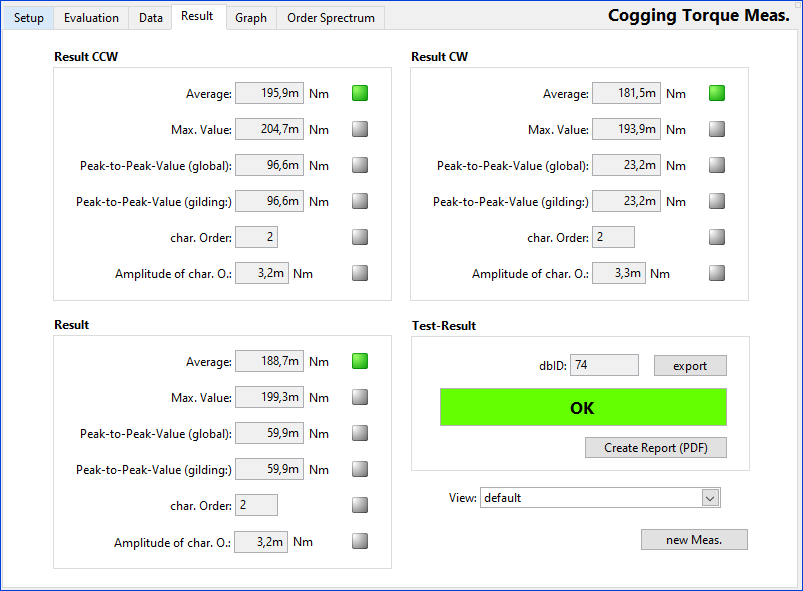This screenshot has height=591, width=803.
Task: Click CW Peak-to-Peak-Value (gilding) field 23,2m
Action: (626, 201)
